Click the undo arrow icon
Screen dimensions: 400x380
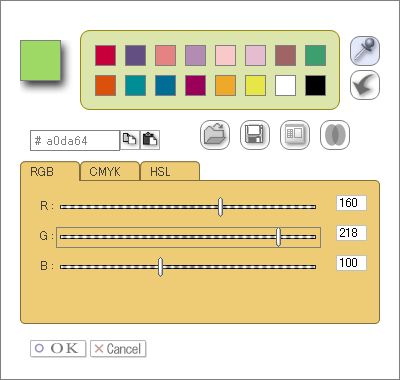pyautogui.click(x=365, y=85)
